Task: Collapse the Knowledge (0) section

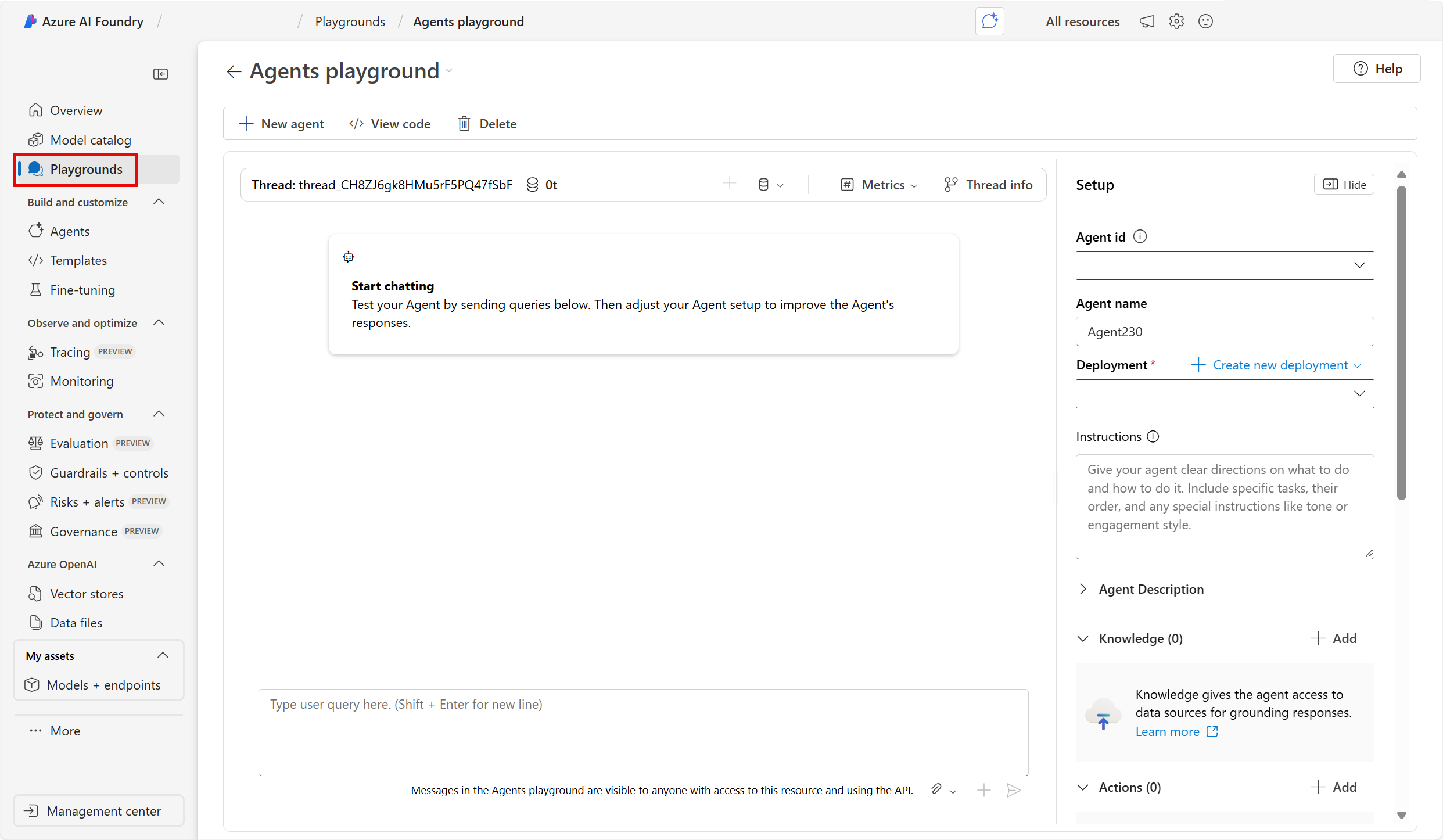Action: (1083, 638)
